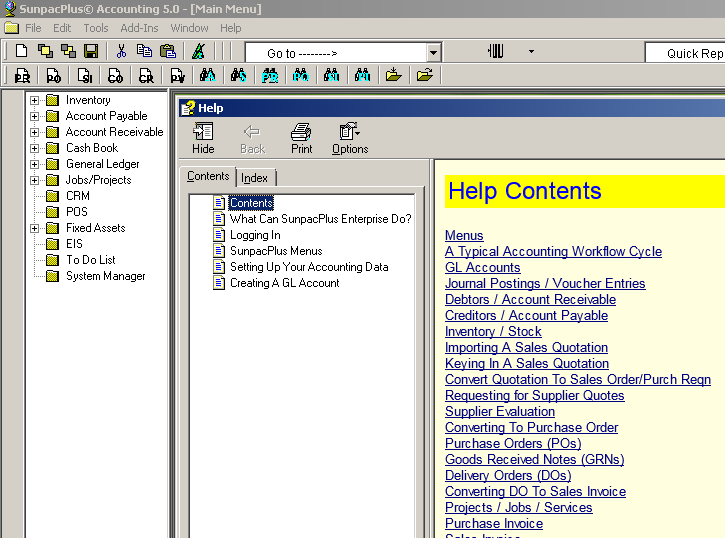Viewport: 725px width, 538px height.
Task: Open Supplier Evaluation help link
Action: 500,411
